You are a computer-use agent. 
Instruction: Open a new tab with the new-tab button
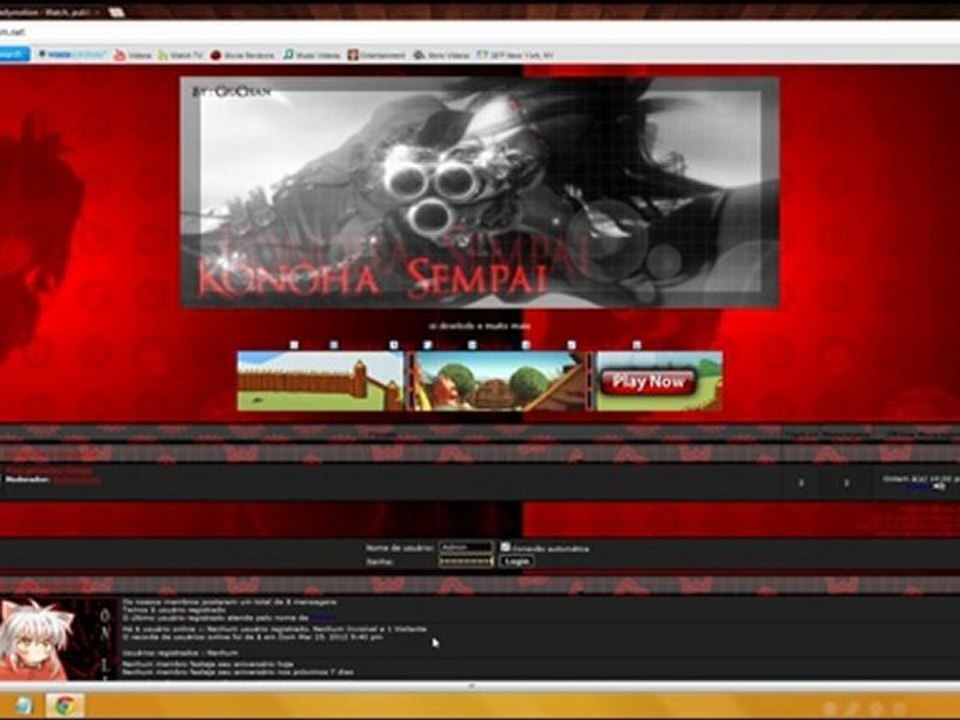point(116,12)
